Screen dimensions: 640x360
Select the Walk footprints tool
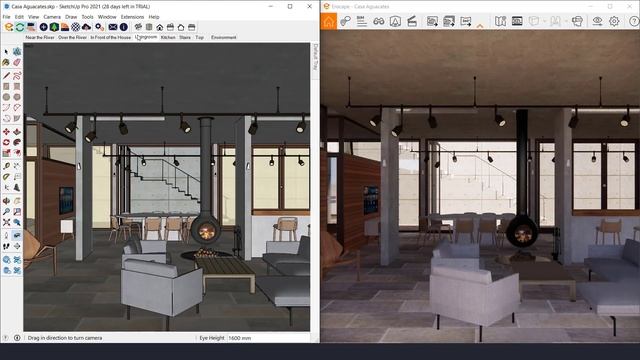pyautogui.click(x=6, y=246)
